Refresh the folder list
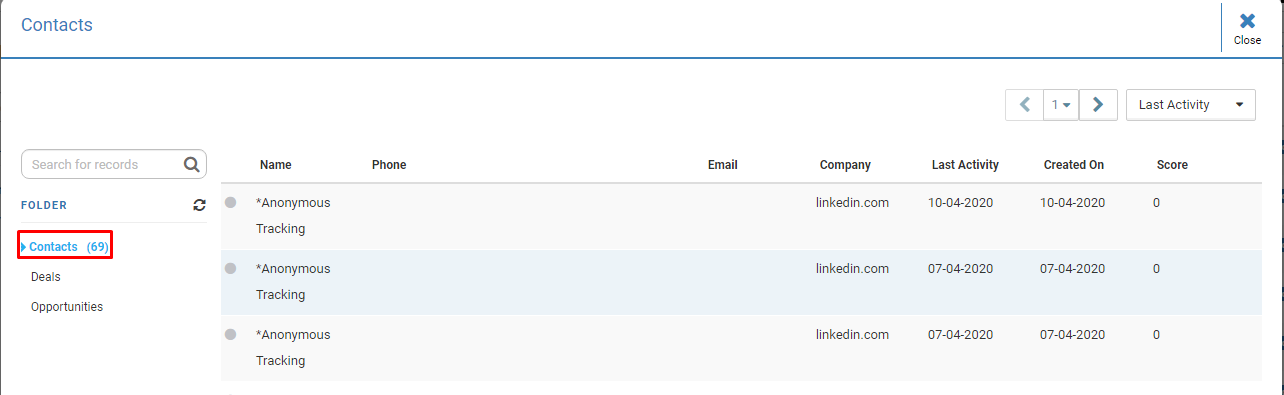 [x=199, y=205]
